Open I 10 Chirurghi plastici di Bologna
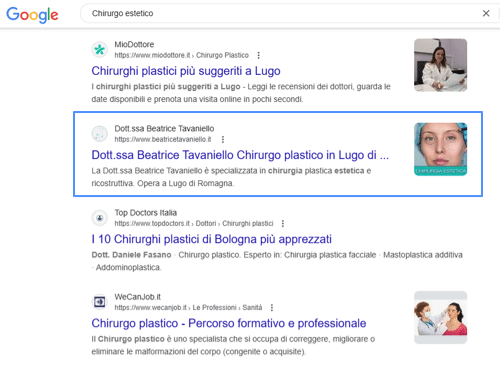 pos(212,239)
